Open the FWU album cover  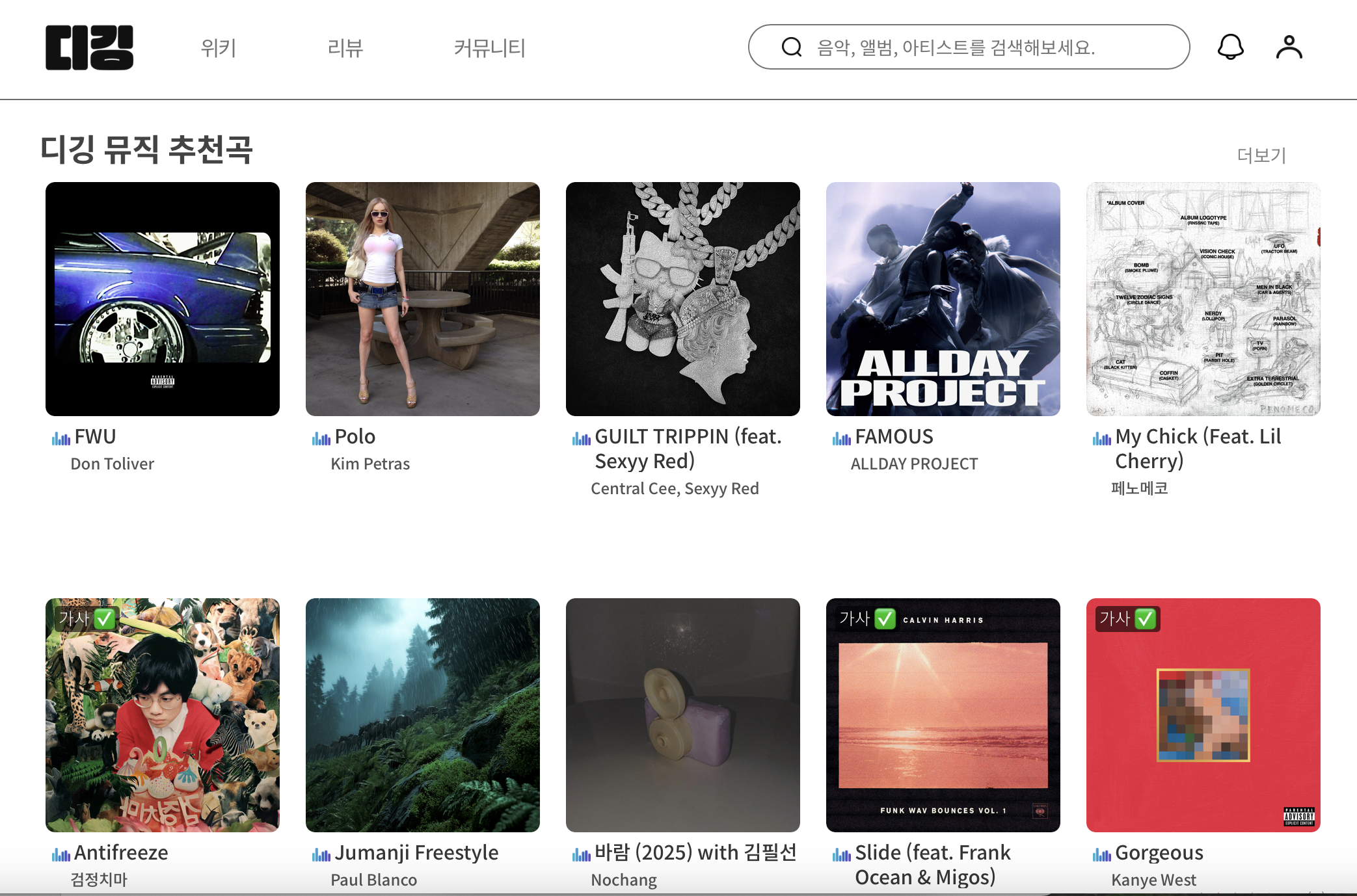[163, 299]
